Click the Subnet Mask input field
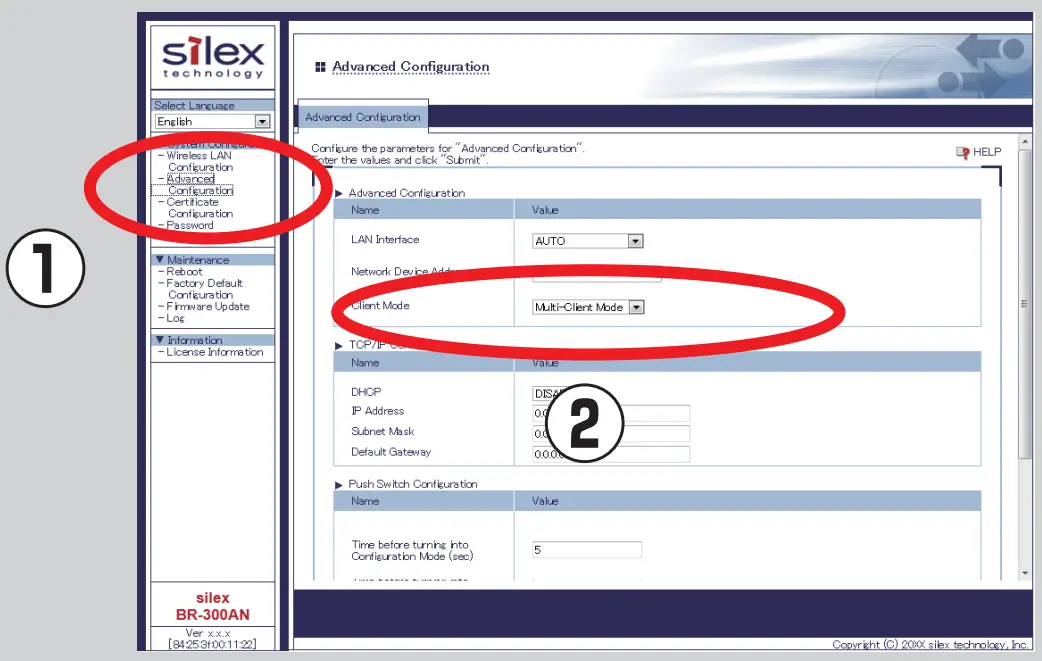This screenshot has width=1042, height=661. click(x=611, y=434)
